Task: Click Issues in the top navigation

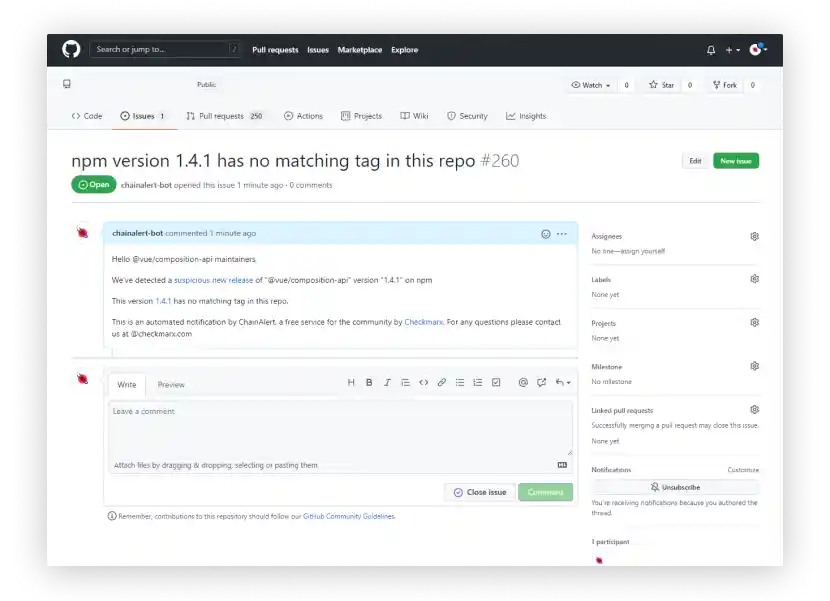Action: point(318,50)
